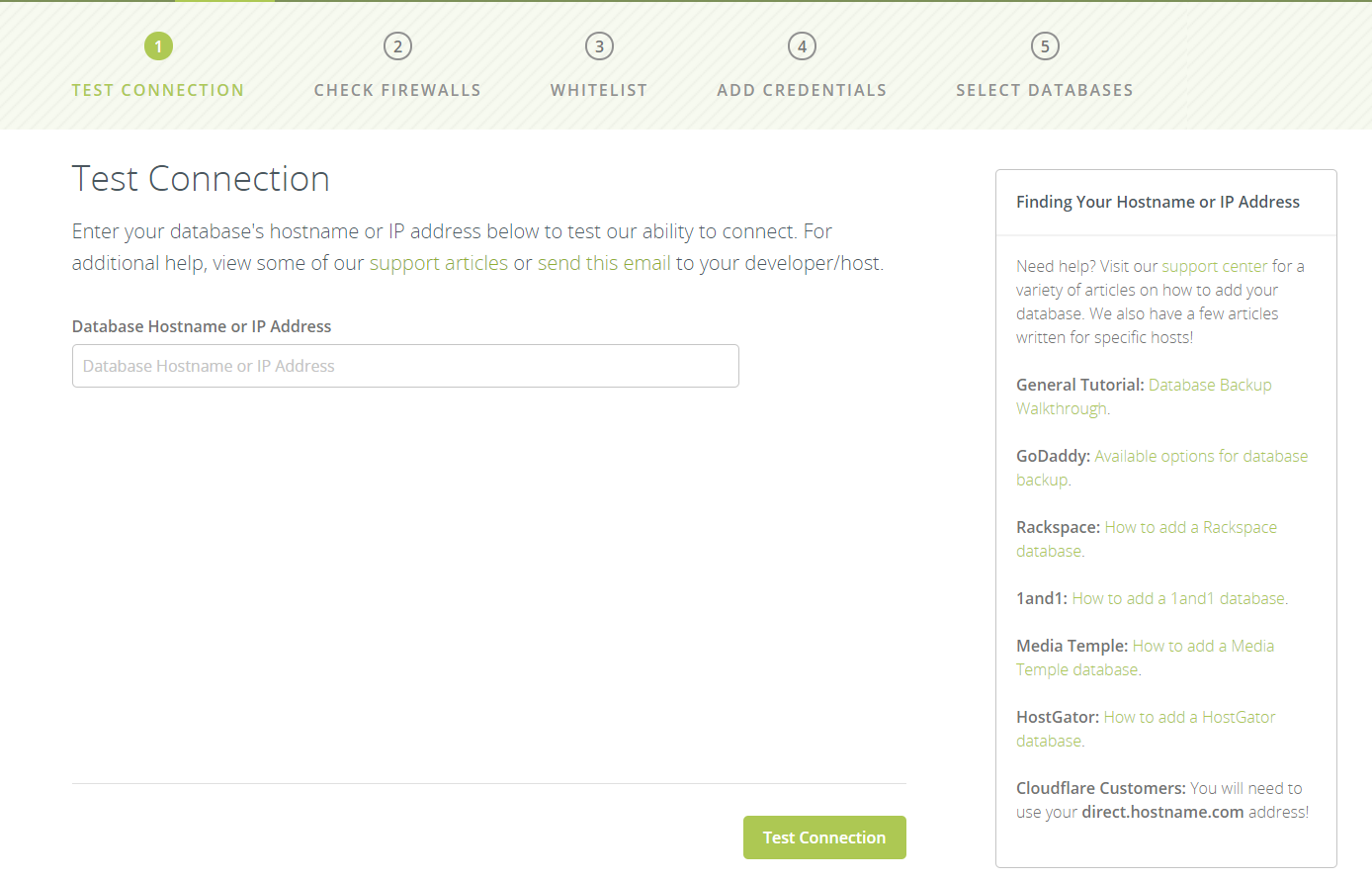Open the support articles link
This screenshot has width=1372, height=880.
click(439, 263)
